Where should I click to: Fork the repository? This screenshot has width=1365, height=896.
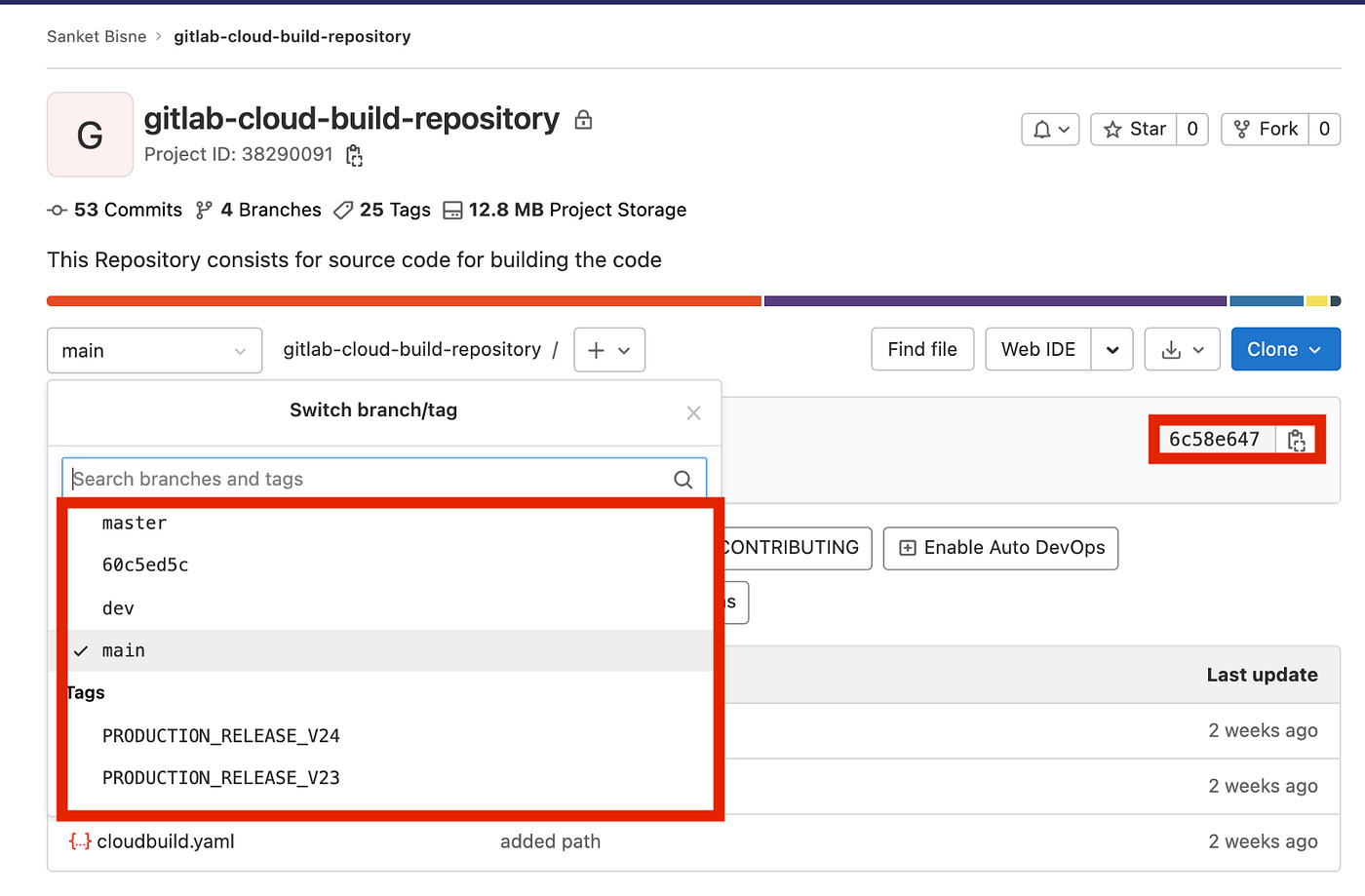[1265, 129]
